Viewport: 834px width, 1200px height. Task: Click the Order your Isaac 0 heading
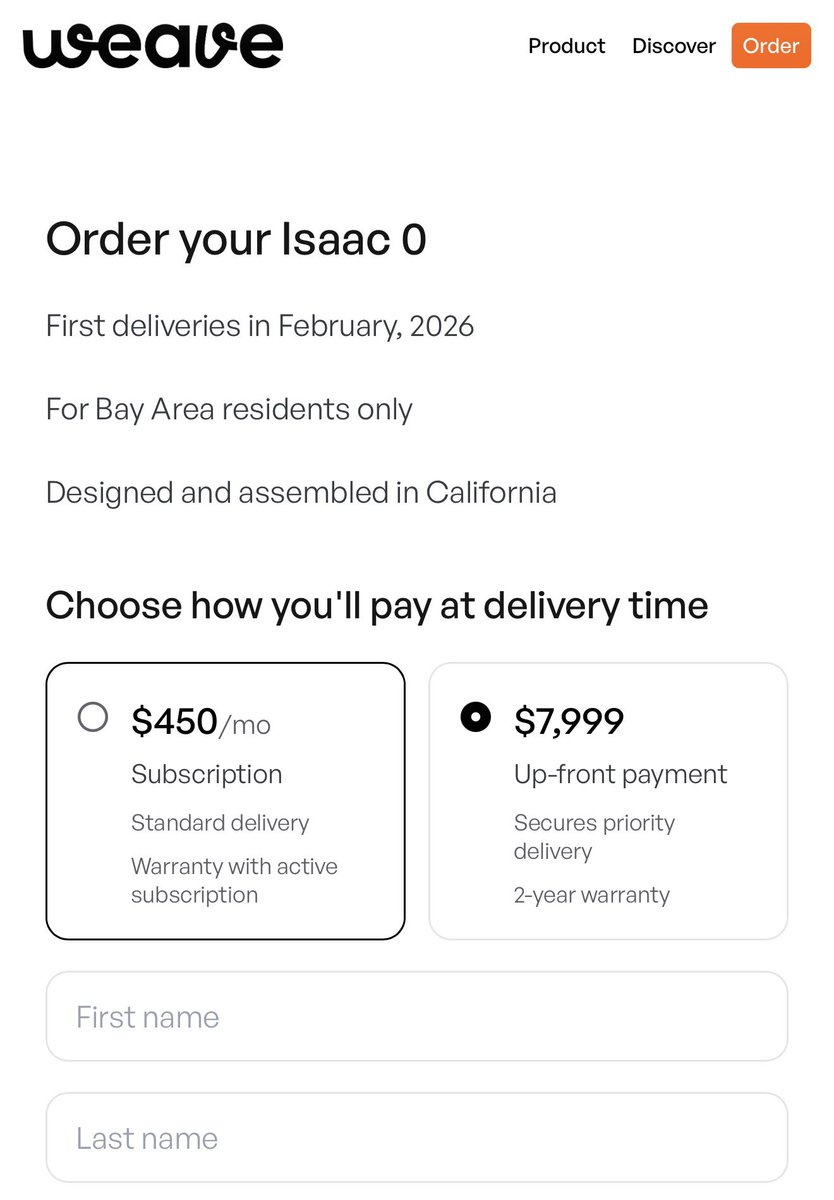point(236,241)
